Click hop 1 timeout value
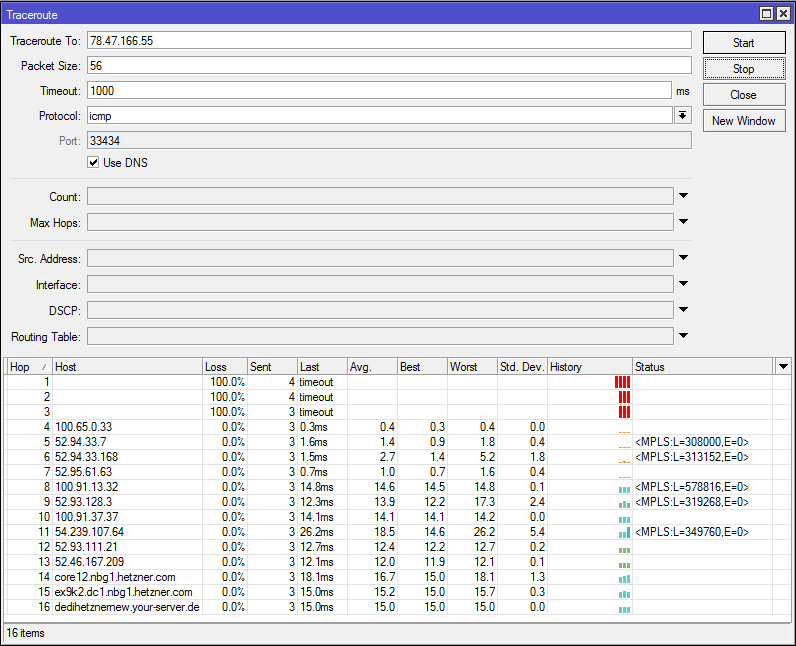Viewport: 796px width, 646px height. click(316, 382)
